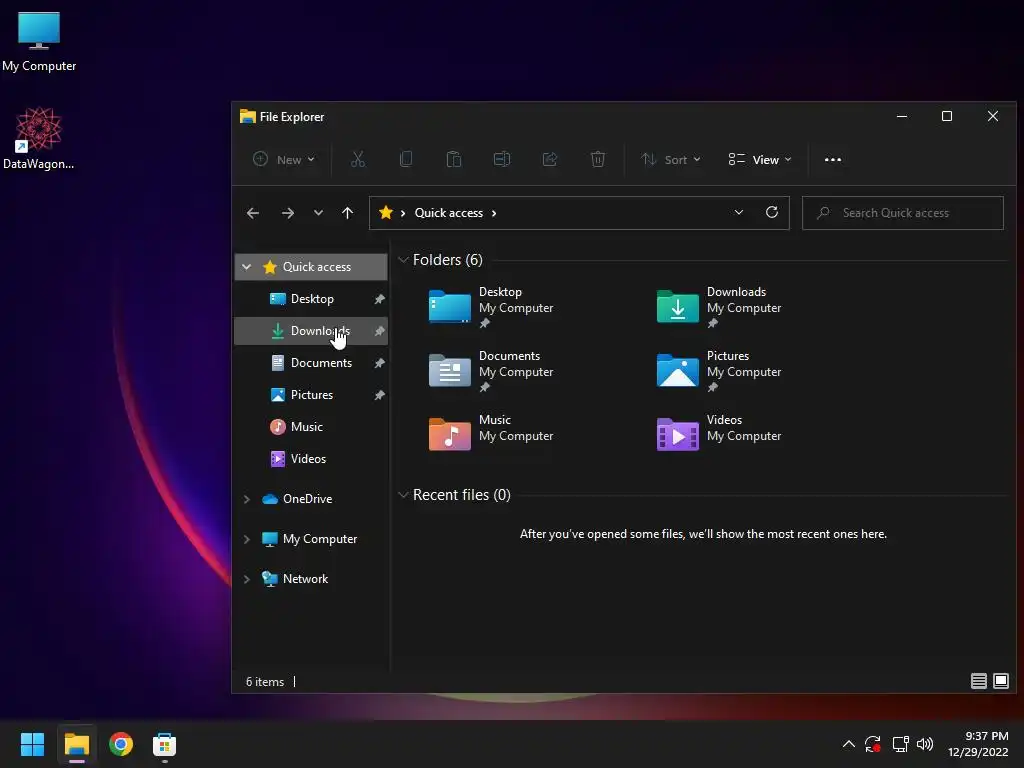Select Downloads in navigation pane
The image size is (1024, 768).
tap(311, 330)
